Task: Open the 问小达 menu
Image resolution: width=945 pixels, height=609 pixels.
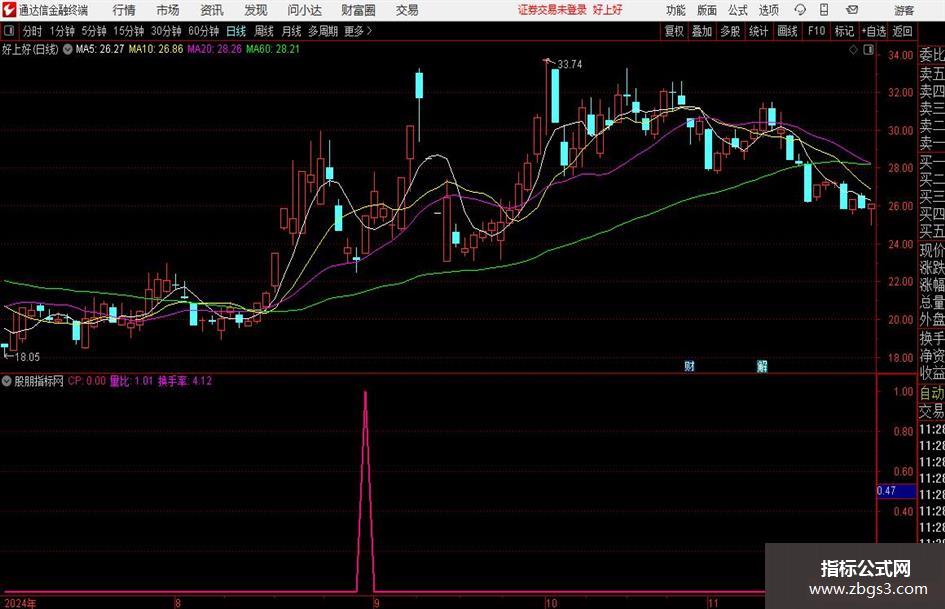Action: (304, 10)
